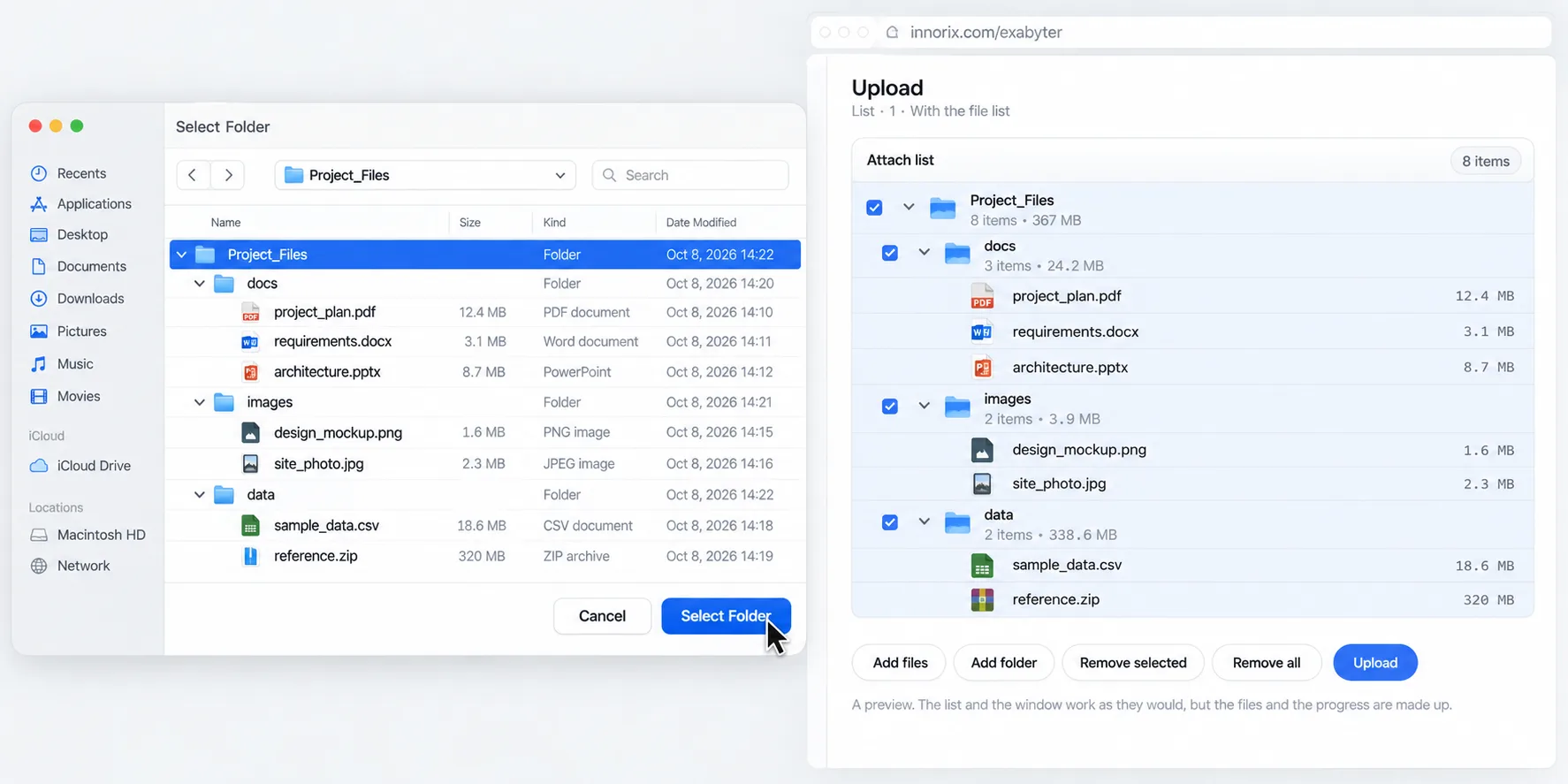
Task: Click the blue Upload button
Action: [x=1375, y=663]
